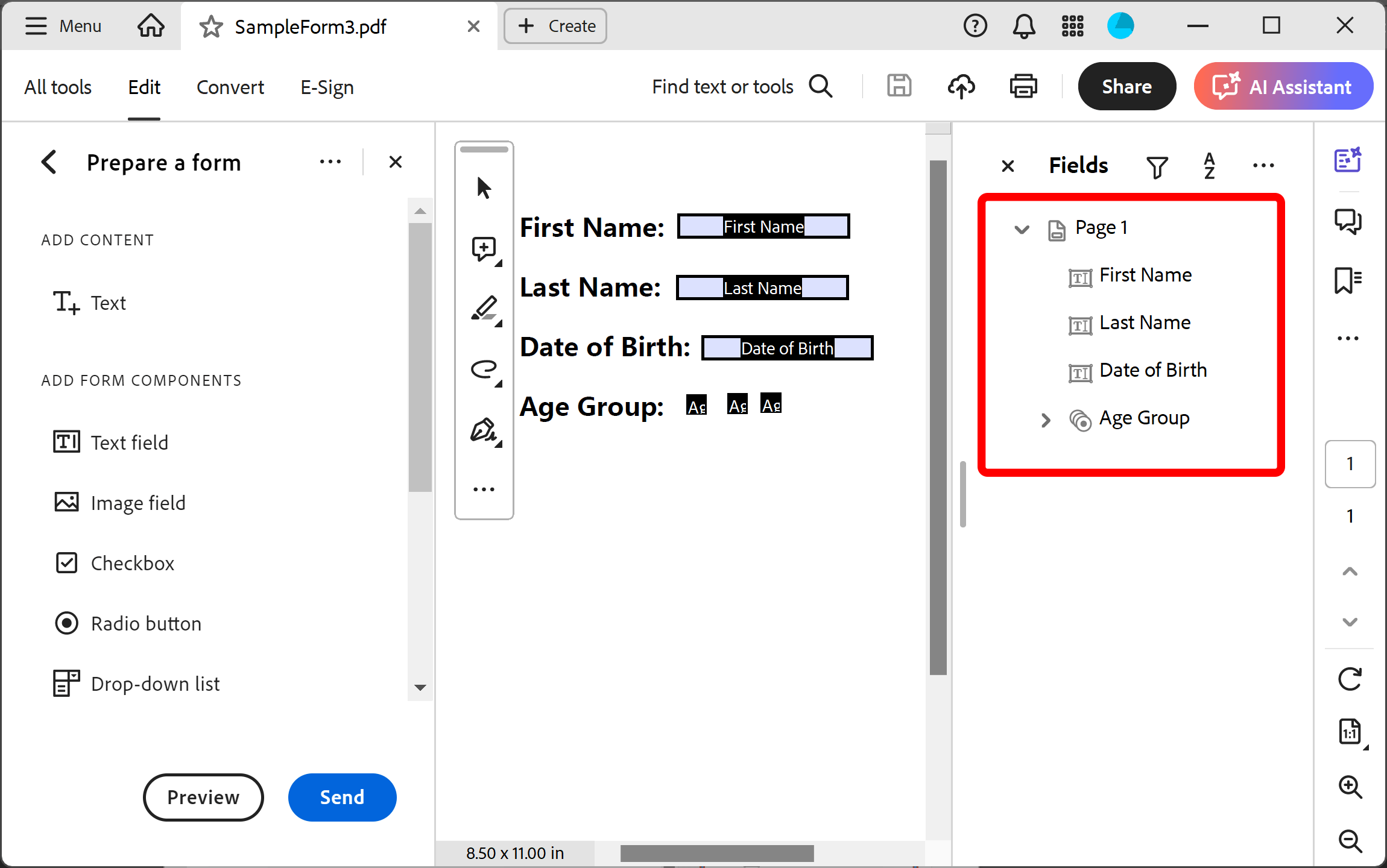The image size is (1387, 868).
Task: Click the page number input field
Action: tap(1350, 464)
